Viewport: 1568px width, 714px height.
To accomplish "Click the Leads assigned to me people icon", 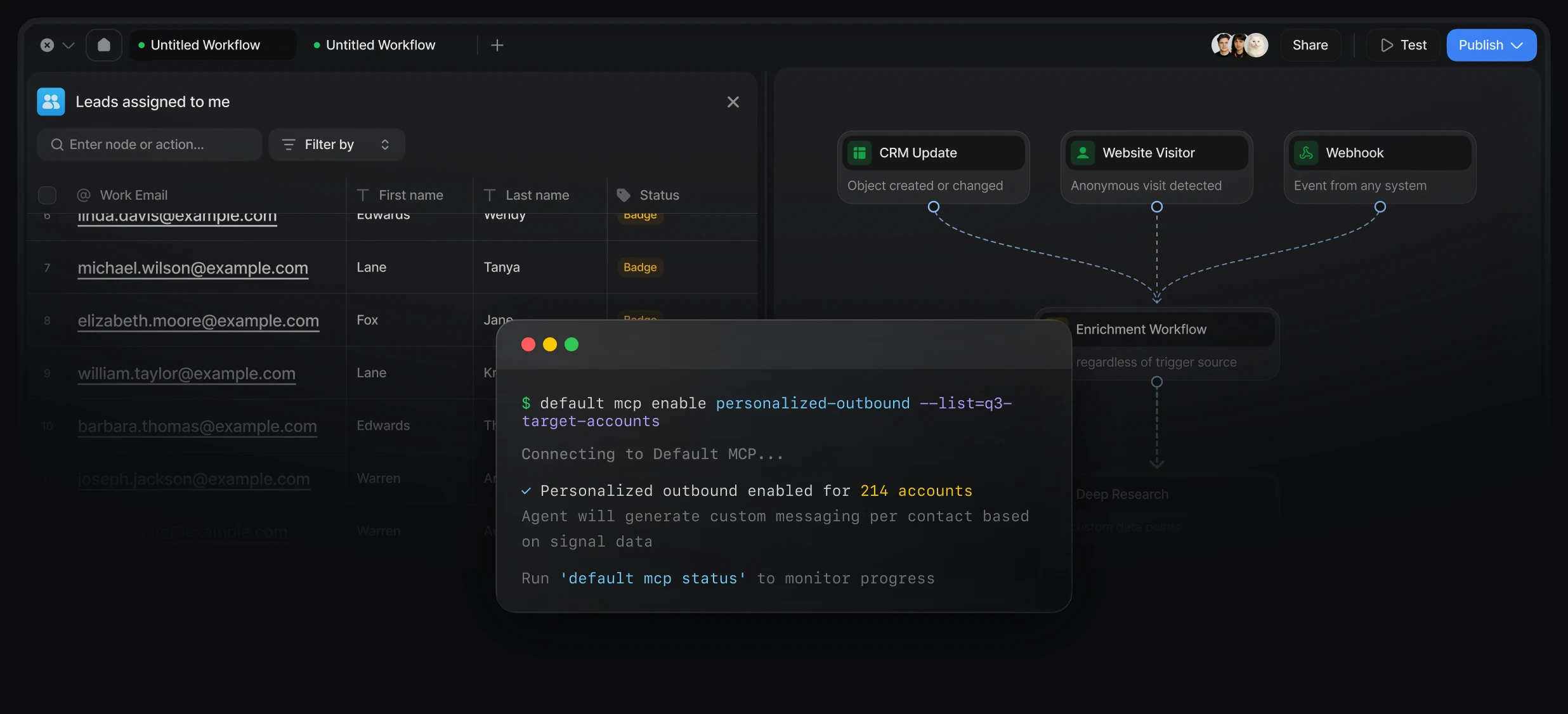I will pyautogui.click(x=51, y=101).
